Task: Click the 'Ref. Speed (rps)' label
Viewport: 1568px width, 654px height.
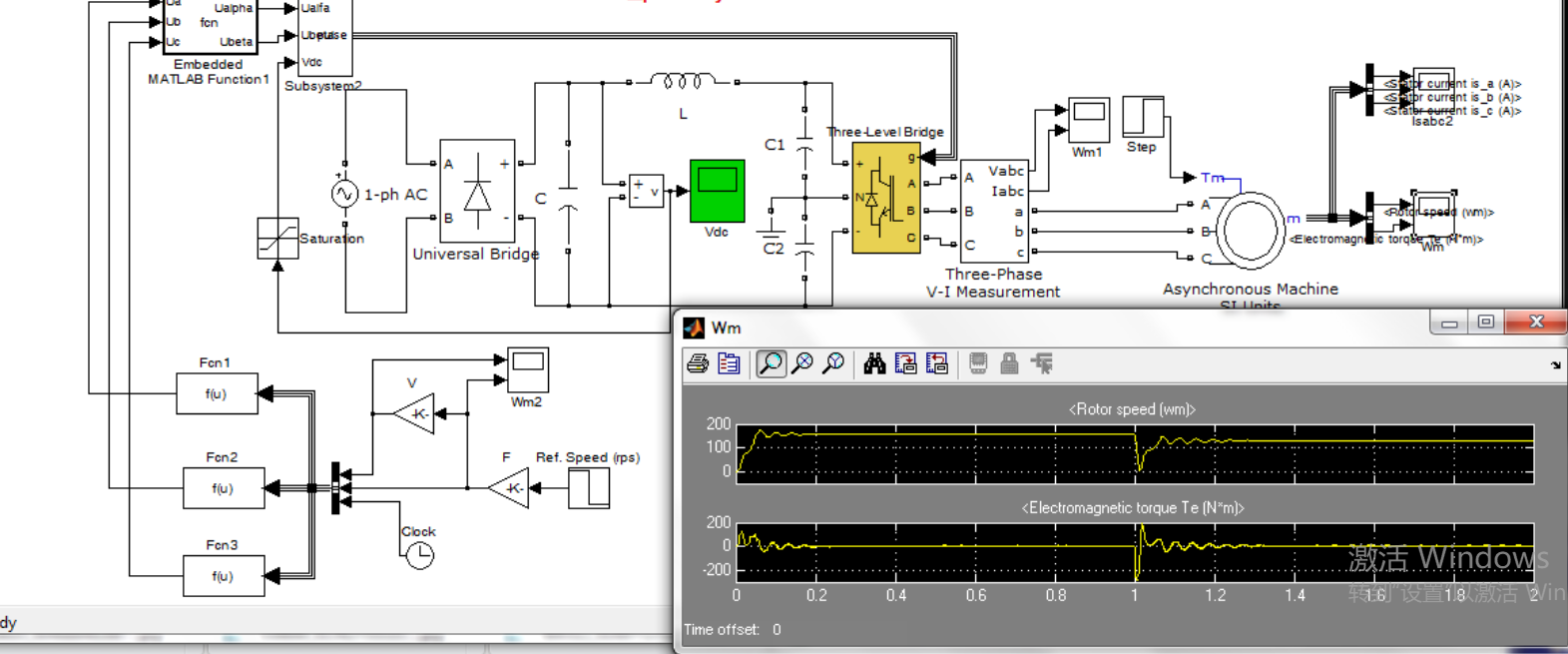Action: coord(588,457)
